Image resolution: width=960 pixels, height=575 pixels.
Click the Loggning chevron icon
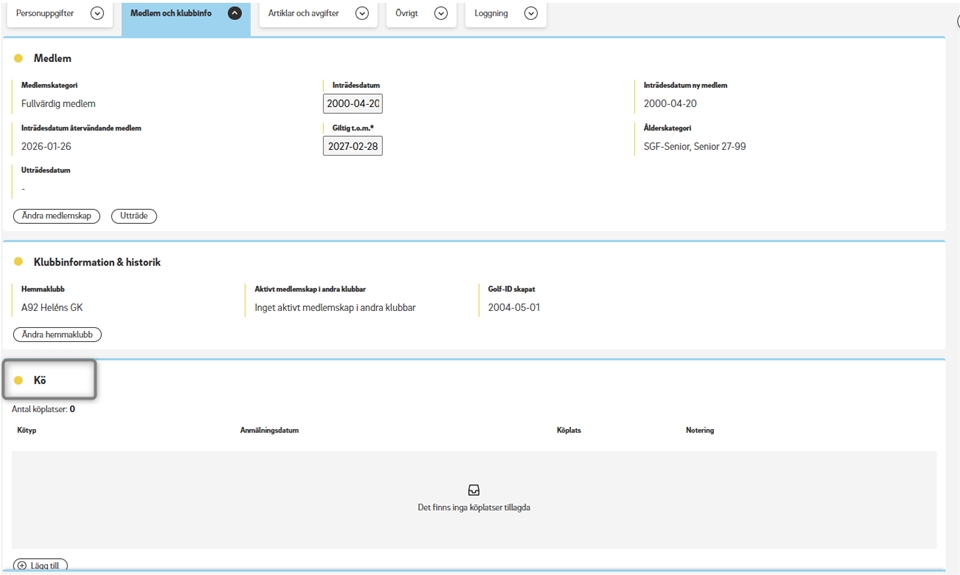531,13
